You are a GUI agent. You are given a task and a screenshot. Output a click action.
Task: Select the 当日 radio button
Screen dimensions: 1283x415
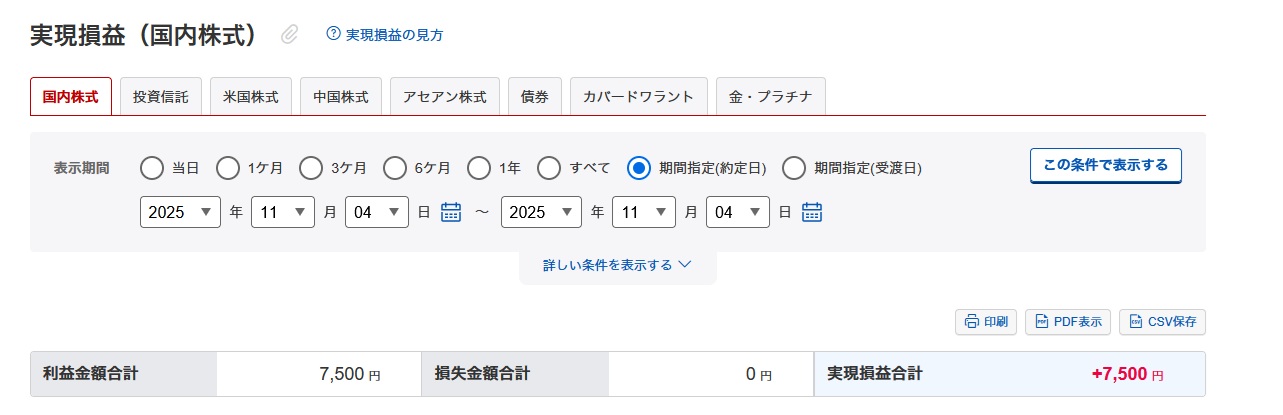point(152,168)
